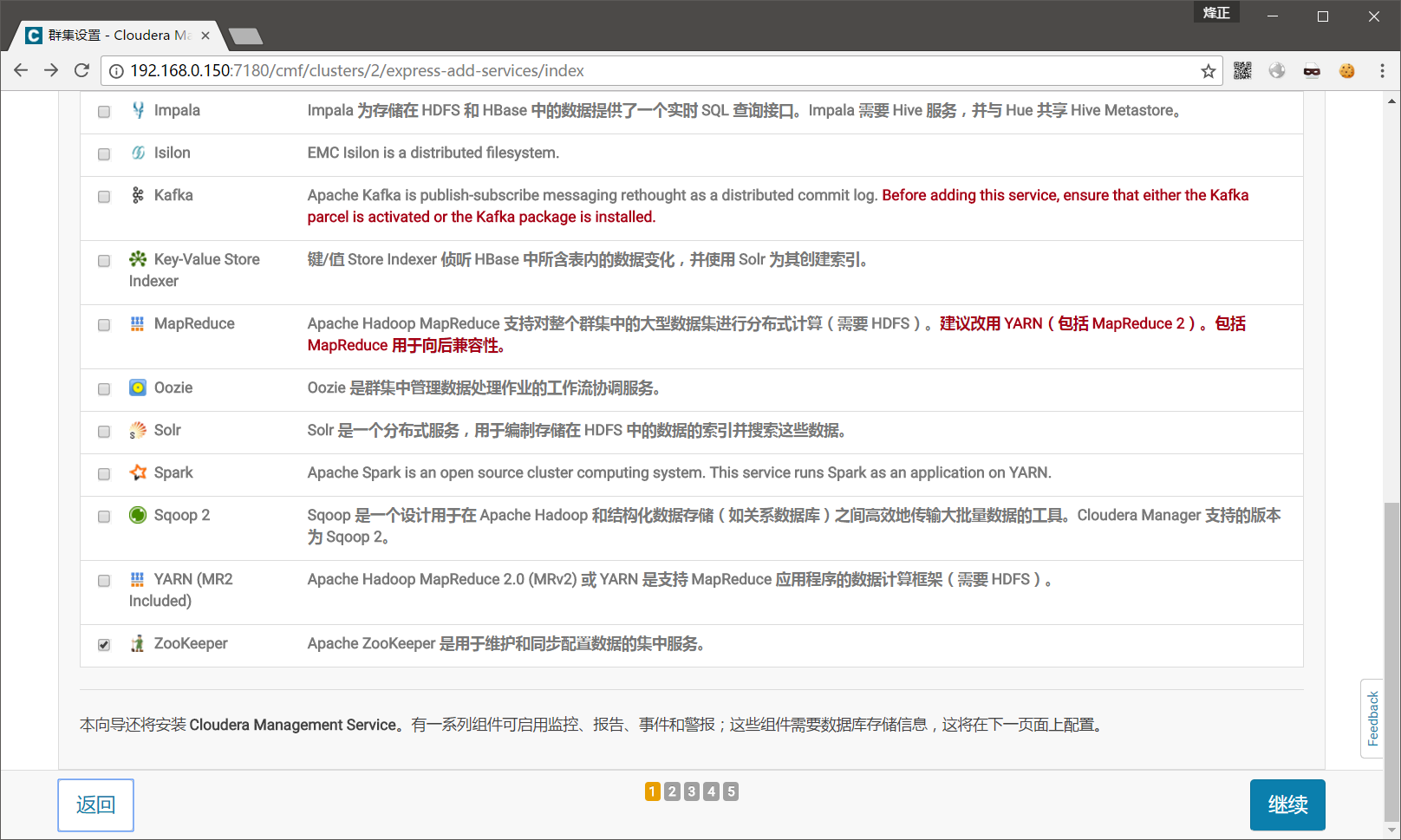Open the incognito-mask extension icon
Viewport: 1401px width, 840px height.
pyautogui.click(x=1312, y=71)
